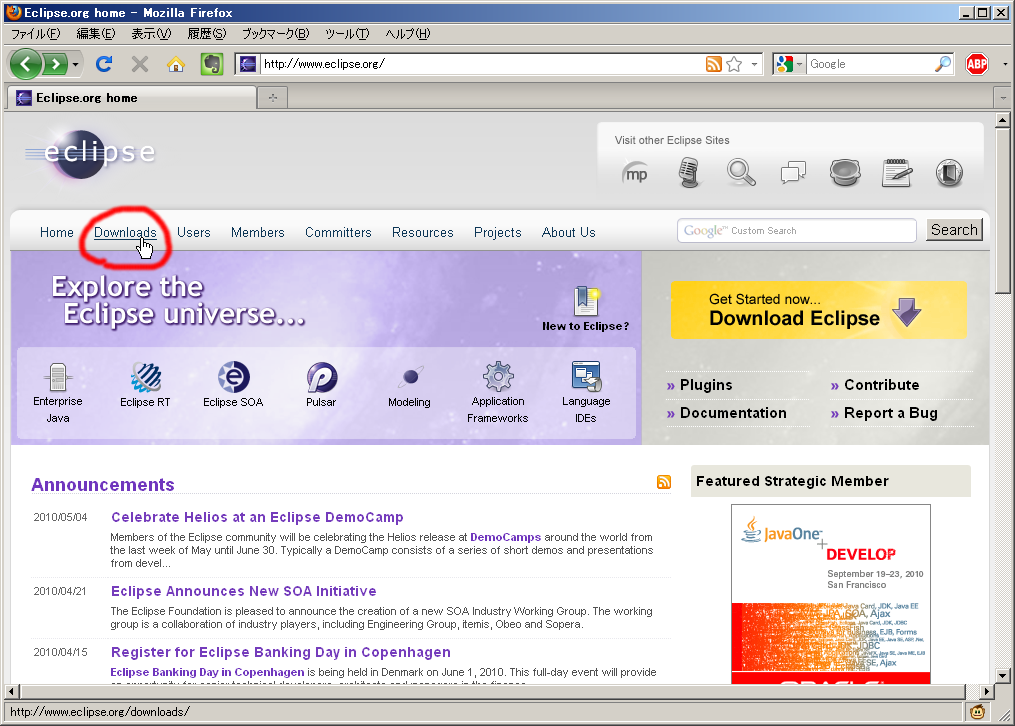The height and width of the screenshot is (726, 1015).
Task: Expand the Adblock Plus dropdown arrow
Action: 1005,64
